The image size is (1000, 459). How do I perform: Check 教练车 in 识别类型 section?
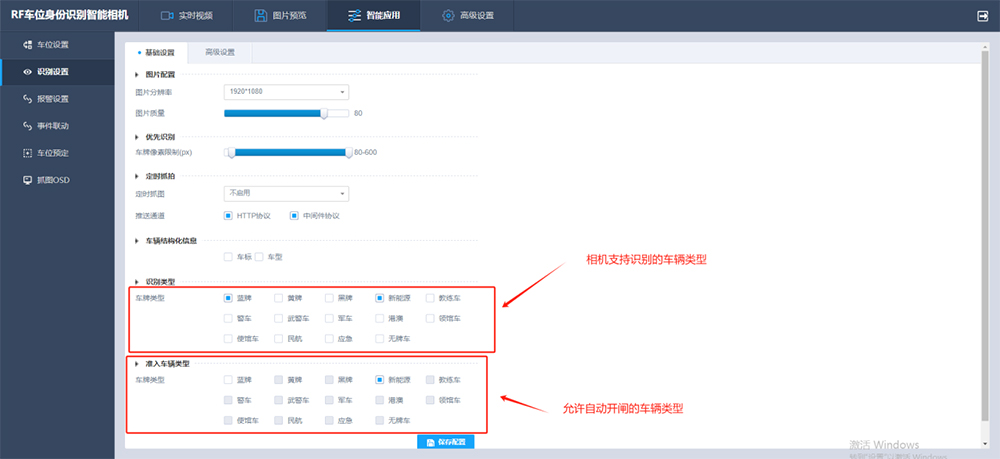pyautogui.click(x=430, y=298)
